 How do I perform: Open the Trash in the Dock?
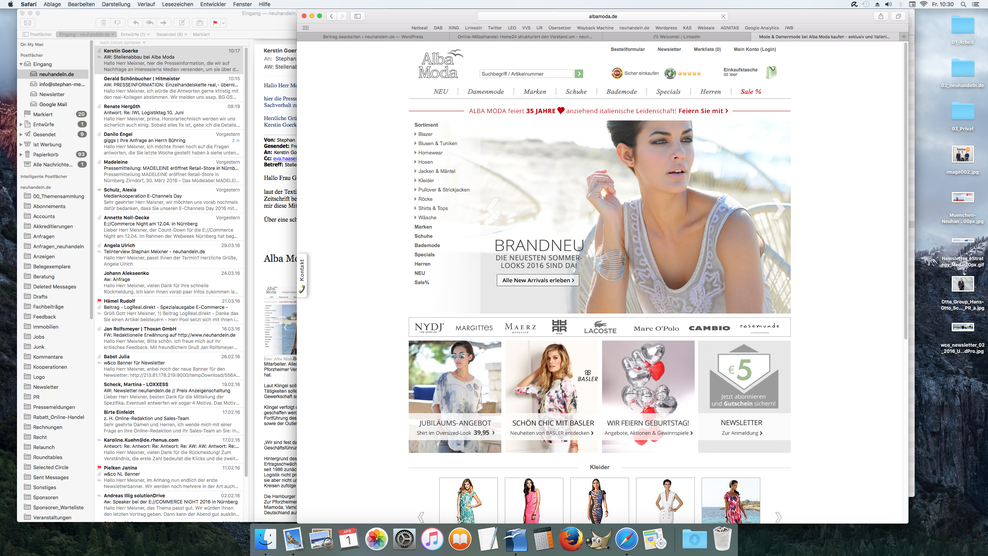coord(722,540)
